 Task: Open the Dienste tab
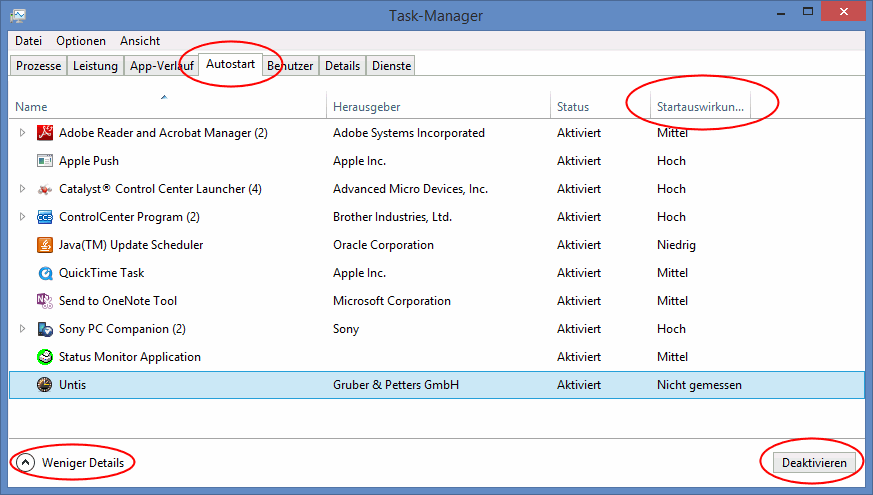pyautogui.click(x=391, y=66)
